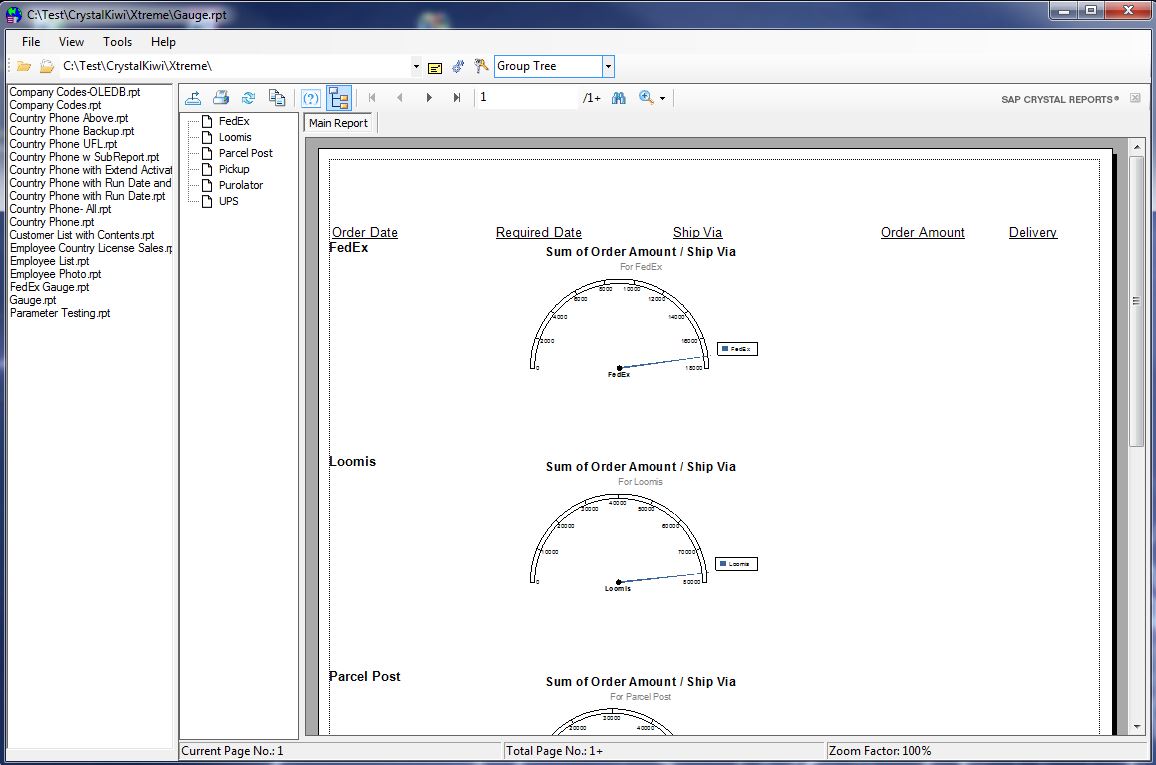This screenshot has height=765, width=1156.
Task: Click the Refresh report icon
Action: (248, 97)
